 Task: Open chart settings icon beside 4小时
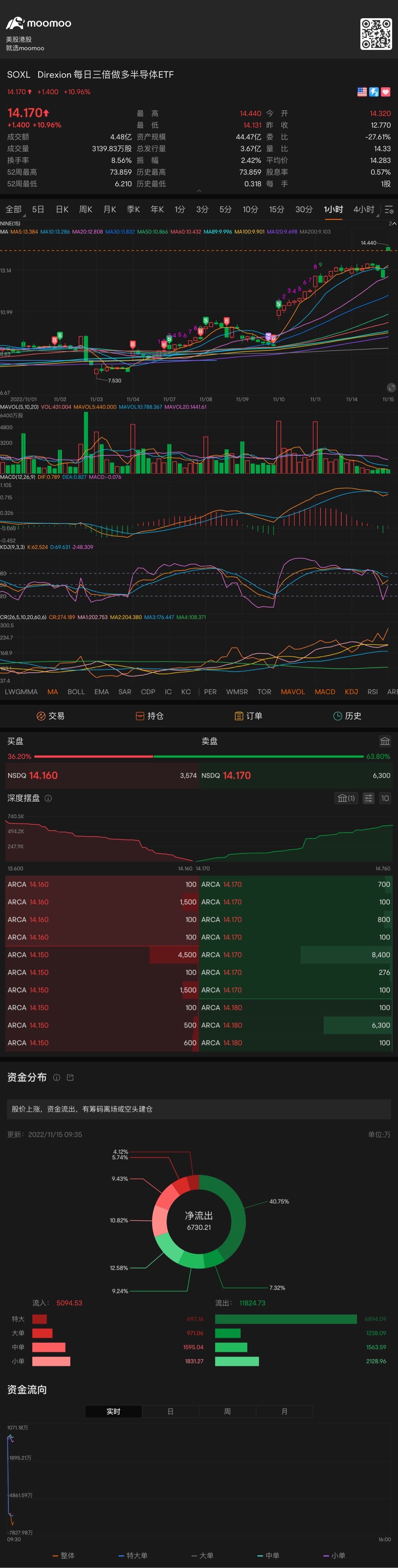point(389,209)
